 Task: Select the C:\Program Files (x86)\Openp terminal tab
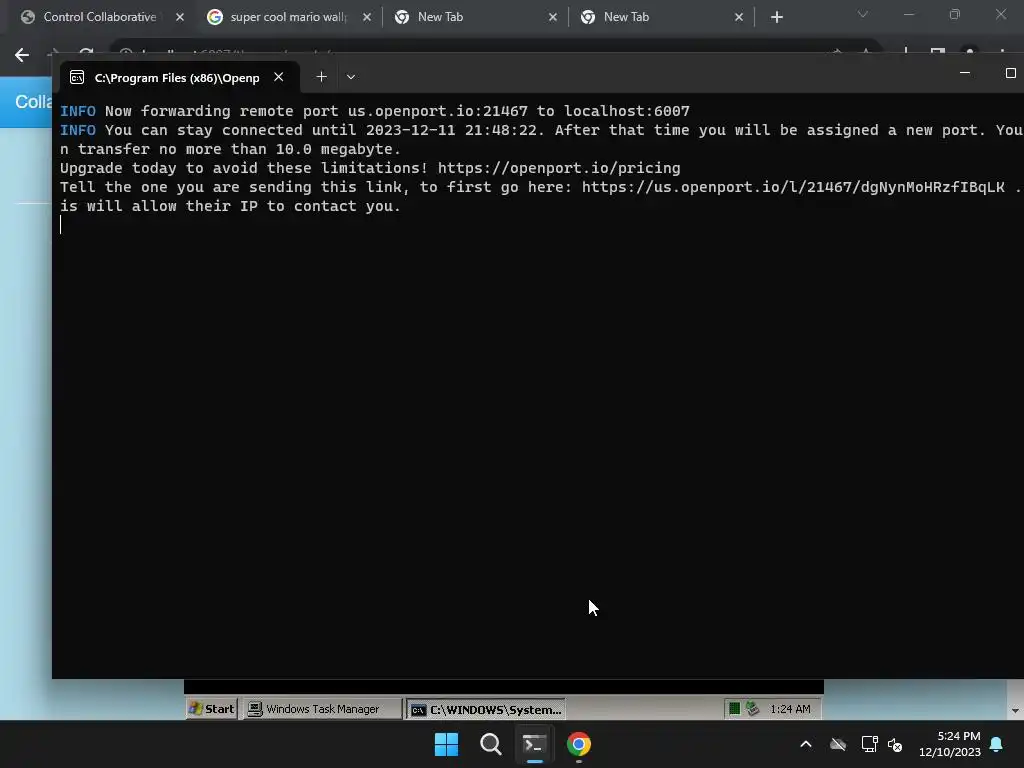coord(176,78)
